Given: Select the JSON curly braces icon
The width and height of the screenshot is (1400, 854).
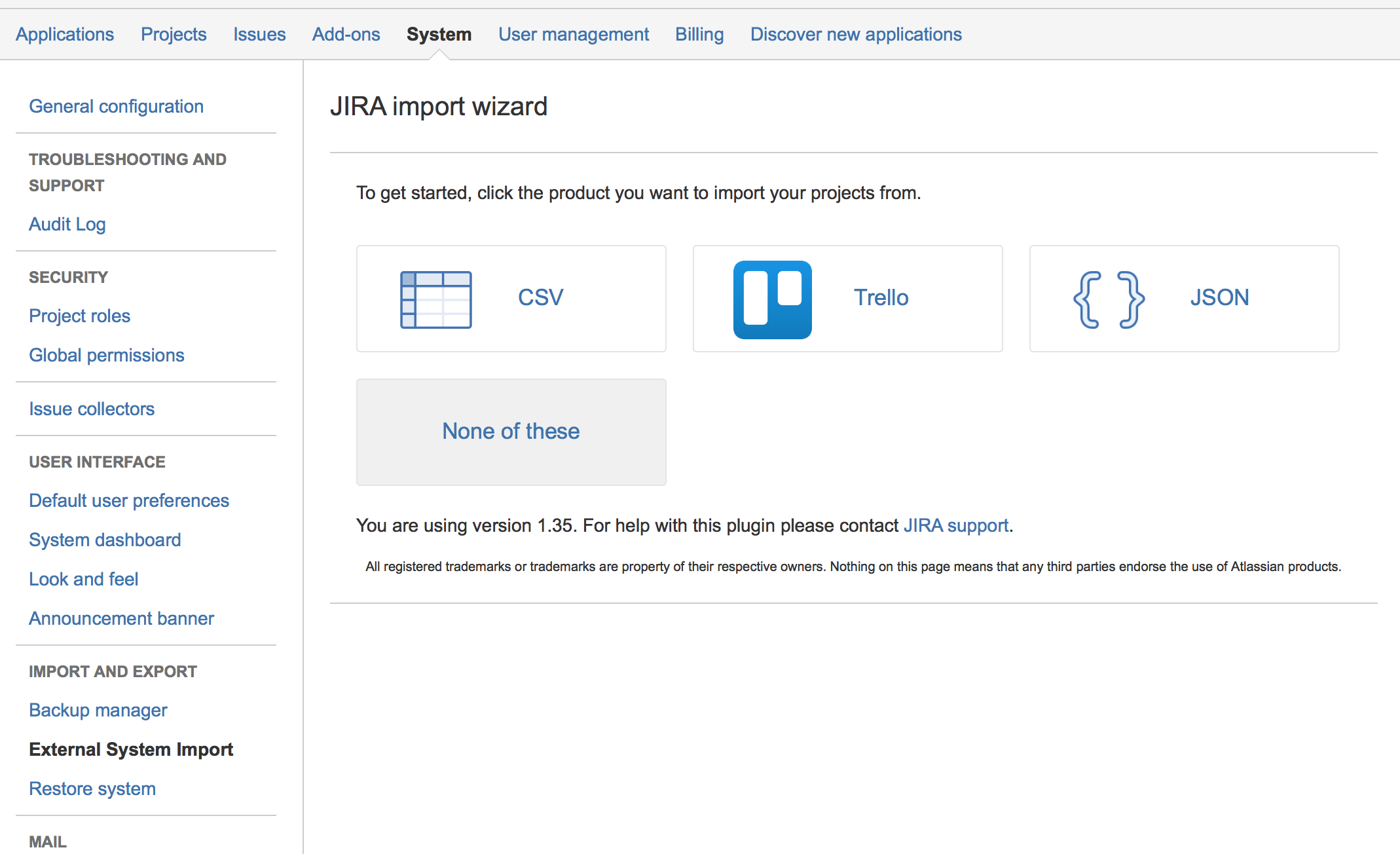Looking at the screenshot, I should tap(1108, 299).
